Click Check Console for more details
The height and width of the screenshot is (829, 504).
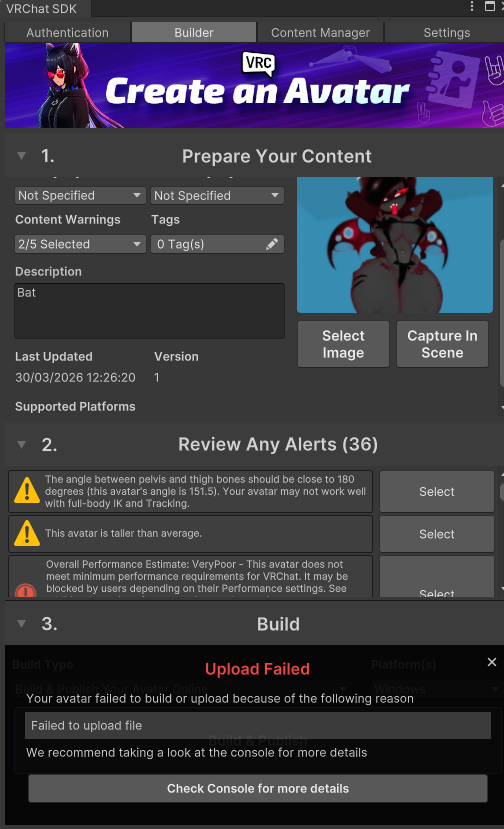point(258,789)
